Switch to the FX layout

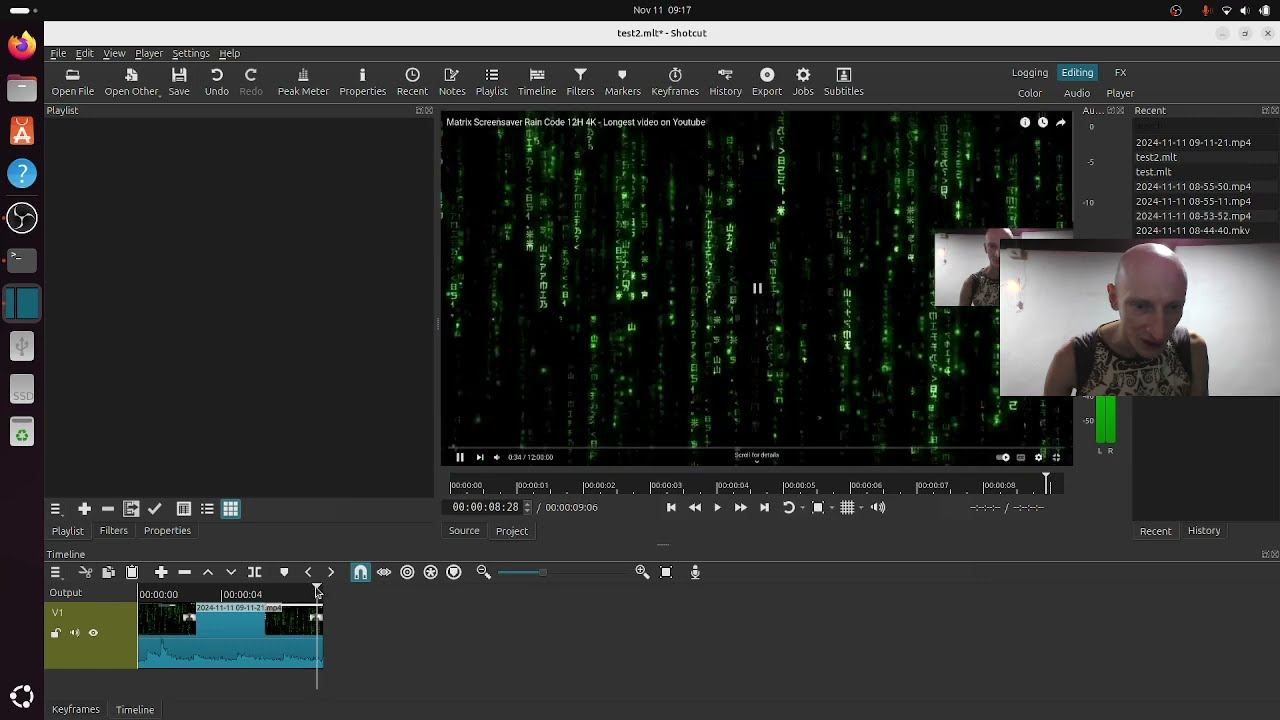(x=1120, y=72)
